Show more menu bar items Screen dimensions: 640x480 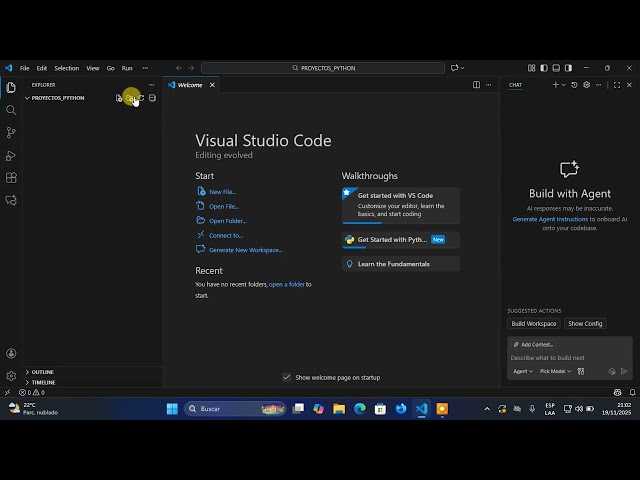(145, 68)
